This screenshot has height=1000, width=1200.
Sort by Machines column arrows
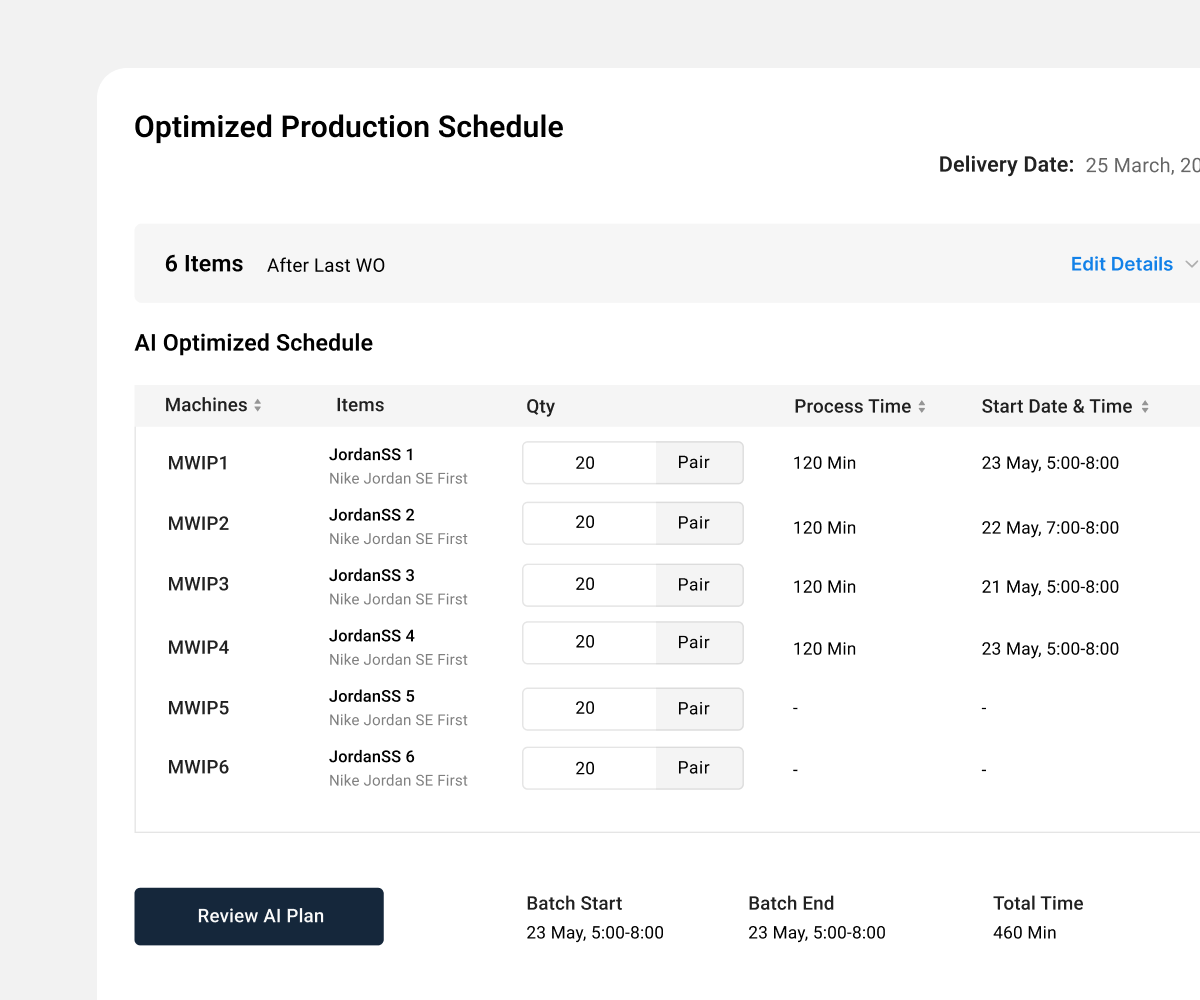258,406
